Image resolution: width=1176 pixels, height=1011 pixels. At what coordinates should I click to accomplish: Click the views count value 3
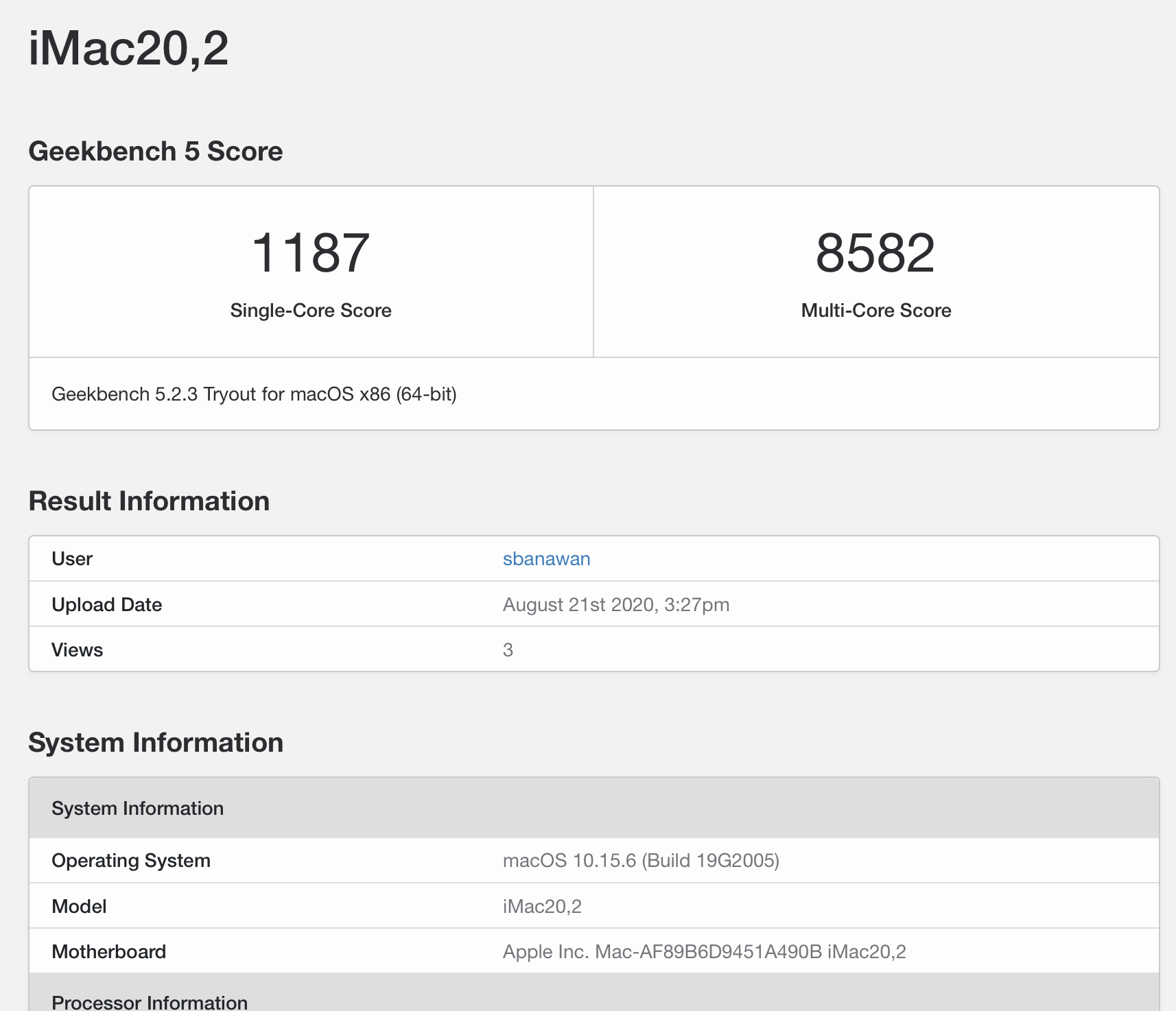508,650
